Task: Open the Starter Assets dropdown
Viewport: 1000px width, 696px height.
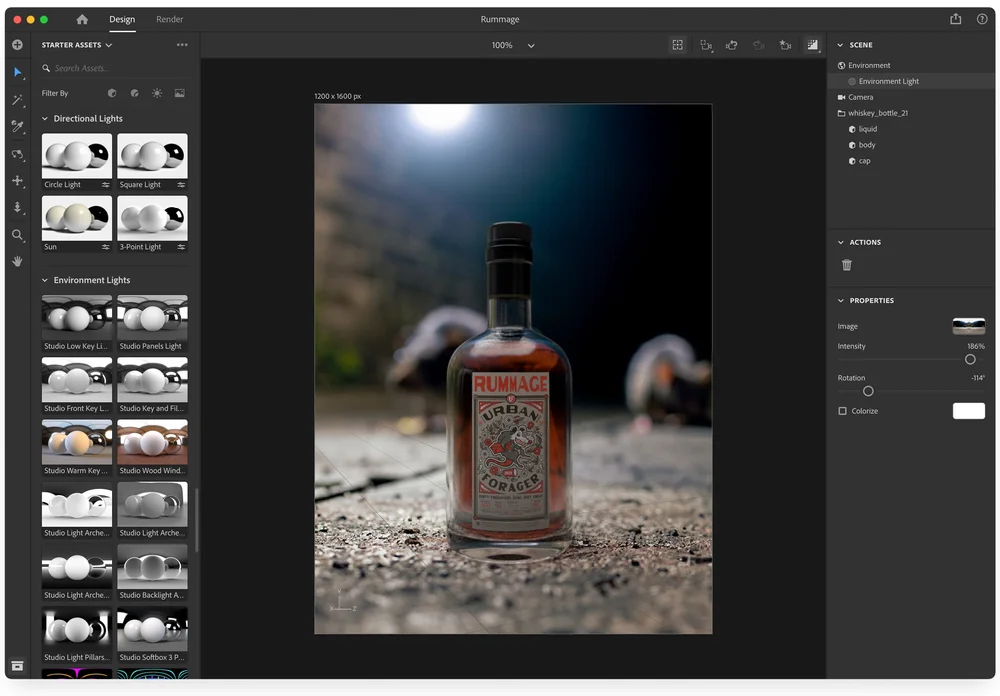Action: tap(77, 45)
